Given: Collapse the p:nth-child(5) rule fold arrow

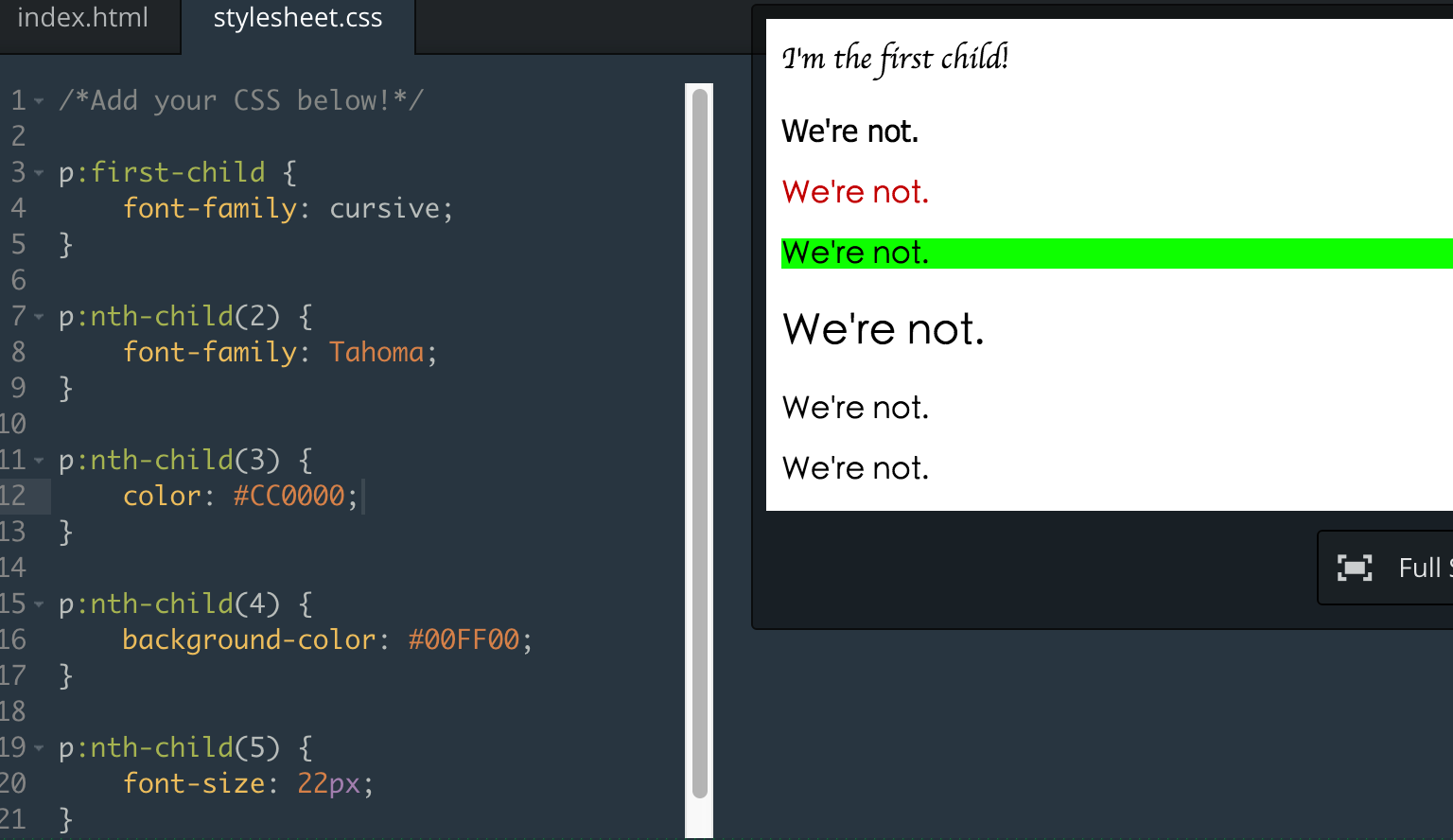Looking at the screenshot, I should click(x=39, y=747).
